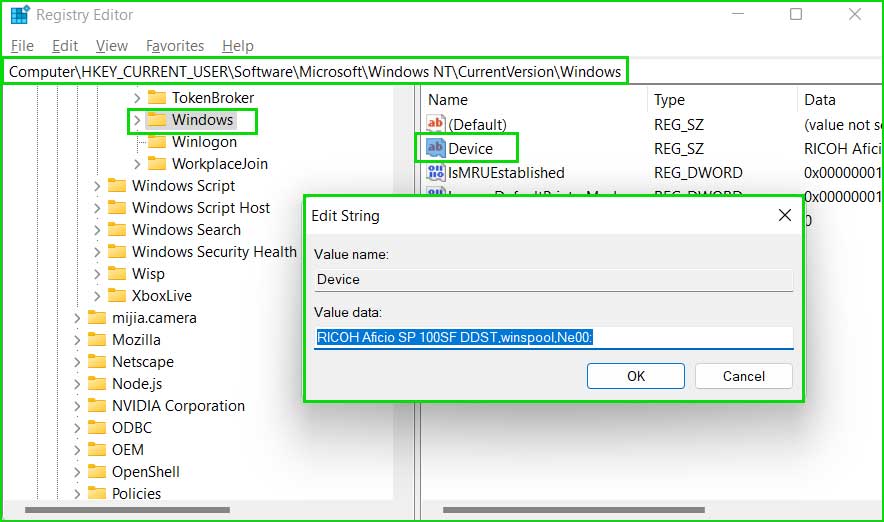Click the Node.js folder icon
The height and width of the screenshot is (522, 884).
click(x=97, y=383)
